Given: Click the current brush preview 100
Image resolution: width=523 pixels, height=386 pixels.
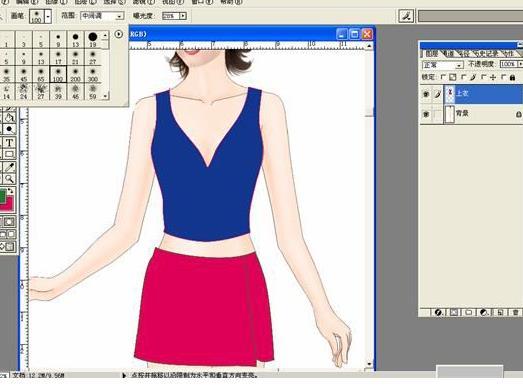Looking at the screenshot, I should point(37,16).
